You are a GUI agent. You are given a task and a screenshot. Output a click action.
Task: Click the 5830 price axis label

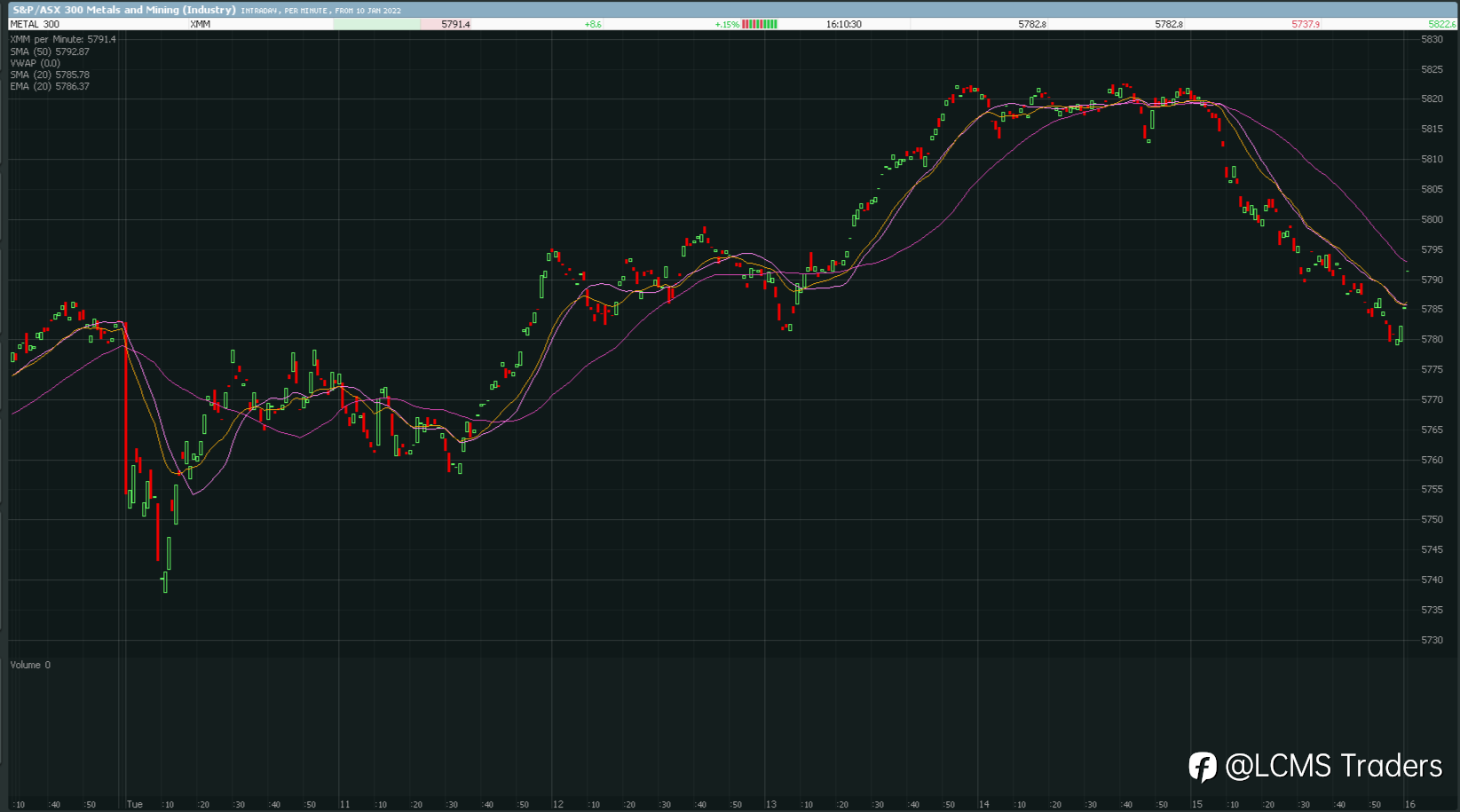1432,39
